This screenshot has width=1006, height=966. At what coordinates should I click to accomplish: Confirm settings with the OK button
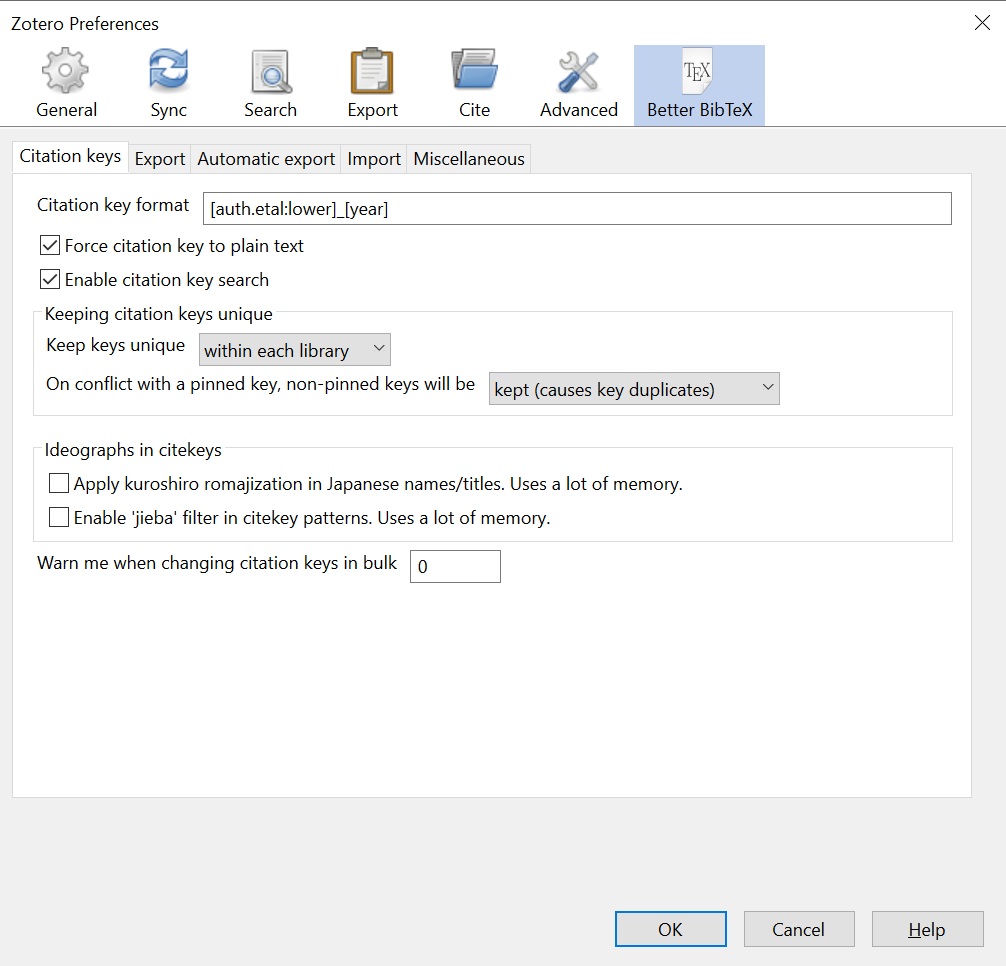tap(670, 929)
